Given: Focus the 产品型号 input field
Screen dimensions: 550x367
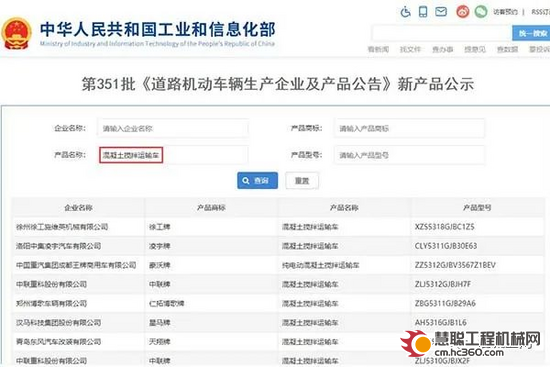Looking at the screenshot, I should tap(409, 155).
